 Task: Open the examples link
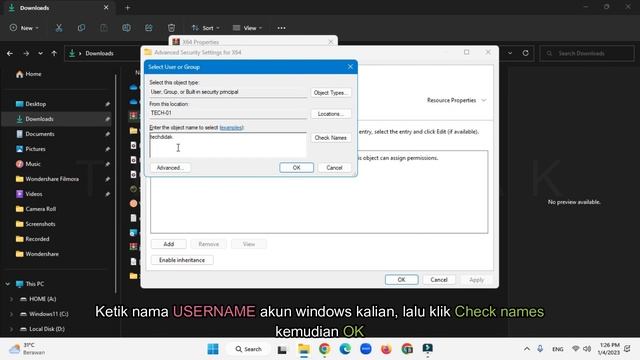pyautogui.click(x=231, y=128)
